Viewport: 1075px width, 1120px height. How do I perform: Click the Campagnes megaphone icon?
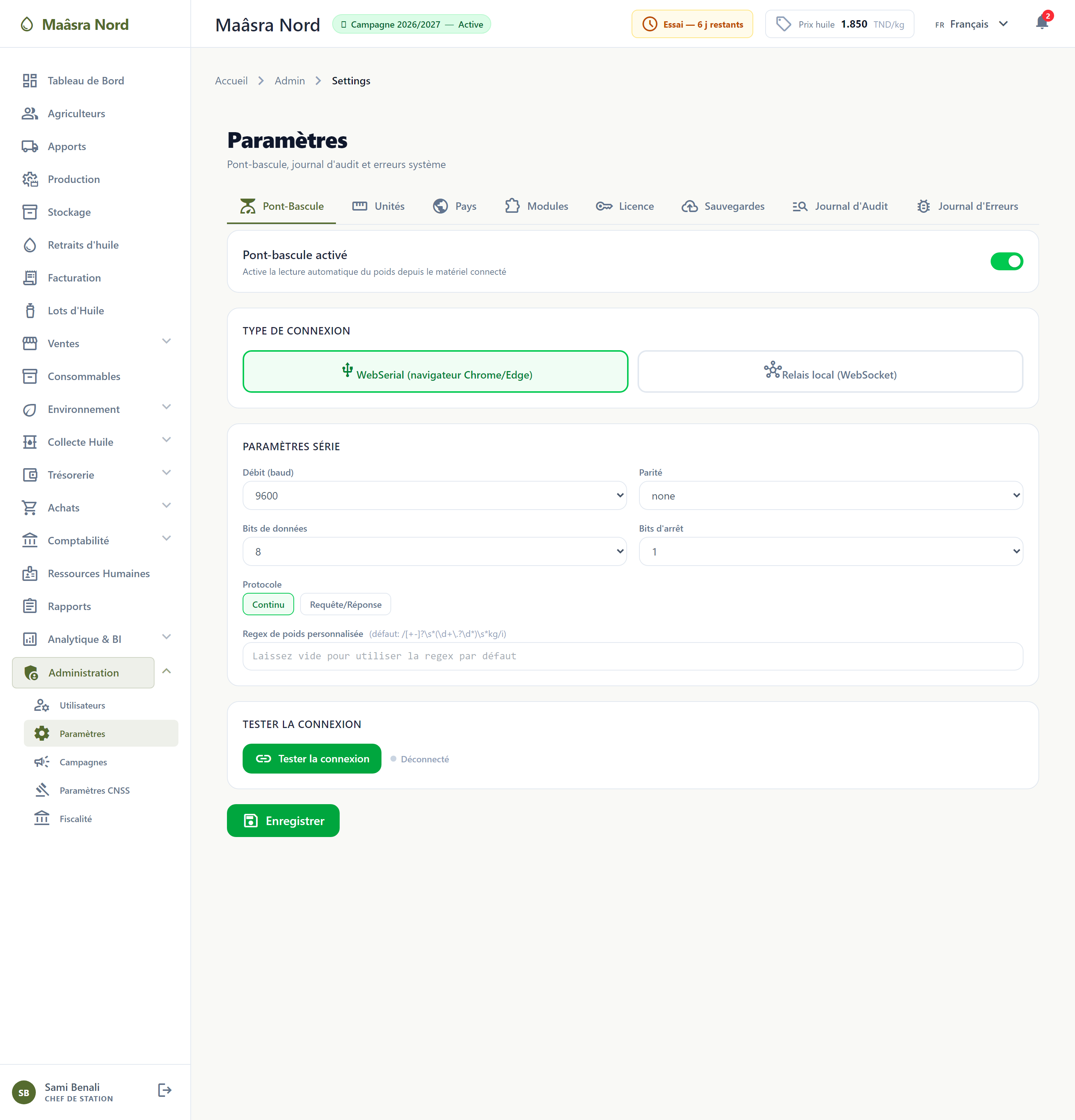(x=42, y=762)
